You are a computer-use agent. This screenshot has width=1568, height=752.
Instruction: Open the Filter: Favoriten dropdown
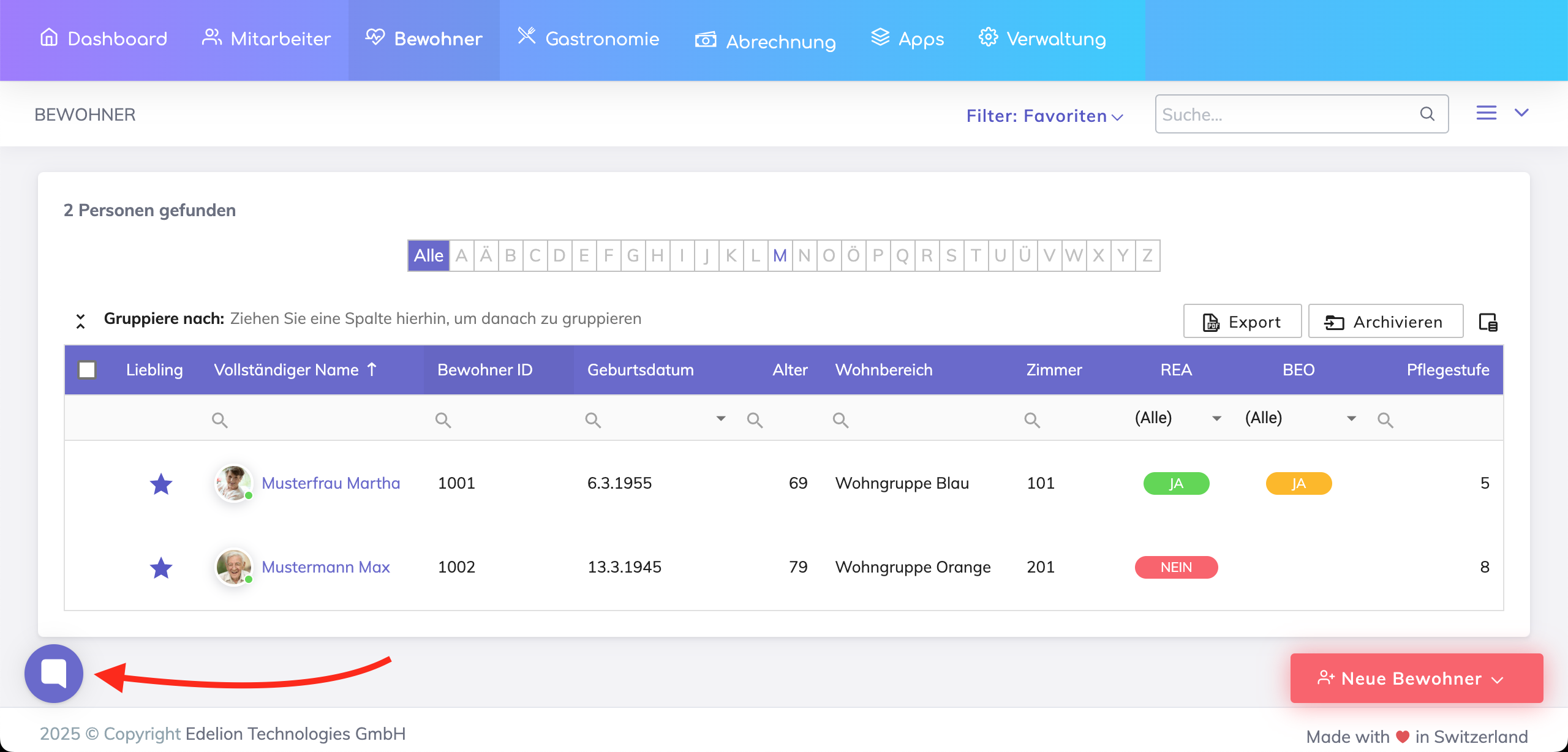point(1044,116)
